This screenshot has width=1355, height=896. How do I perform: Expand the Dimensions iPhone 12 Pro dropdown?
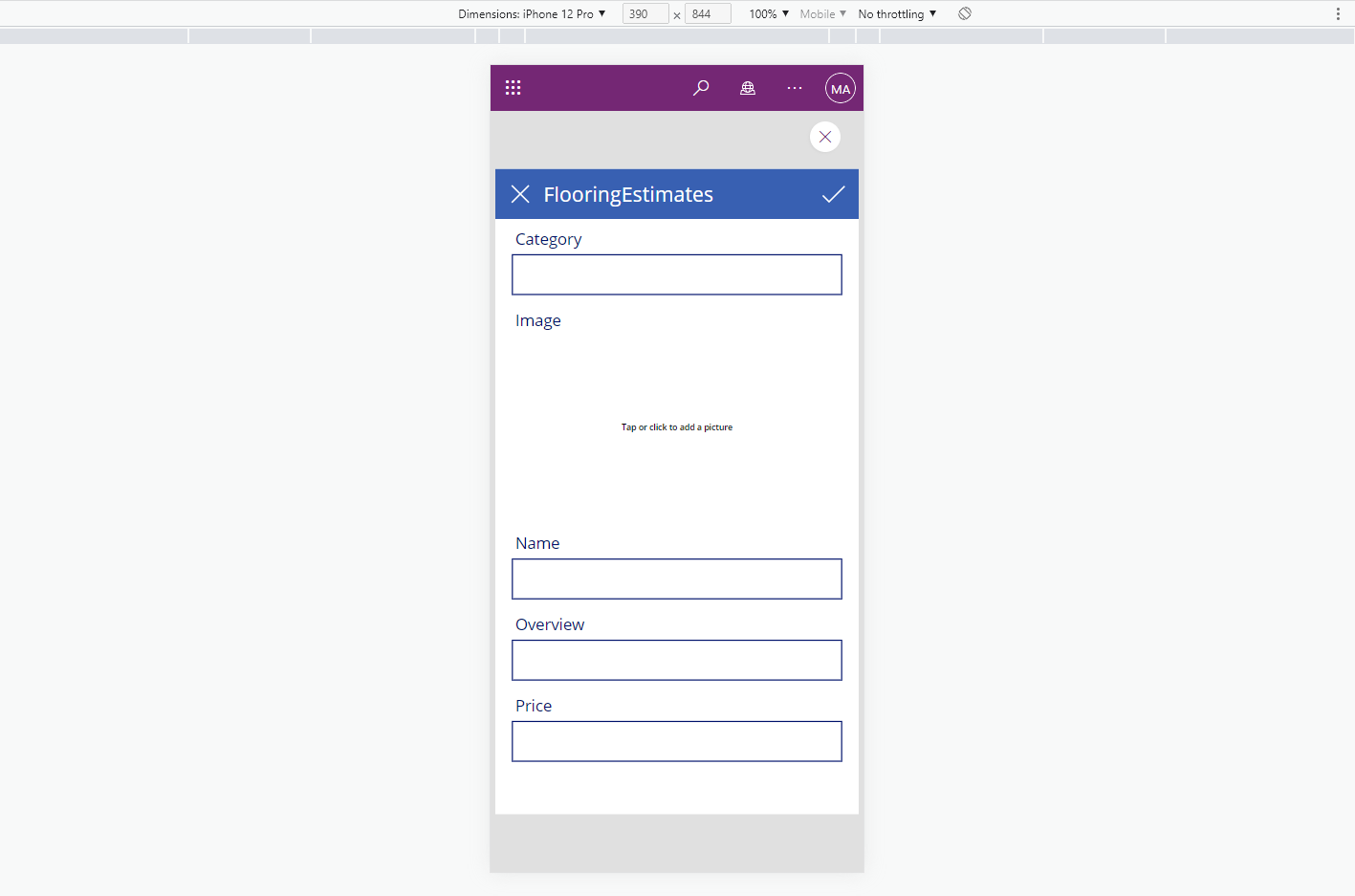[532, 13]
